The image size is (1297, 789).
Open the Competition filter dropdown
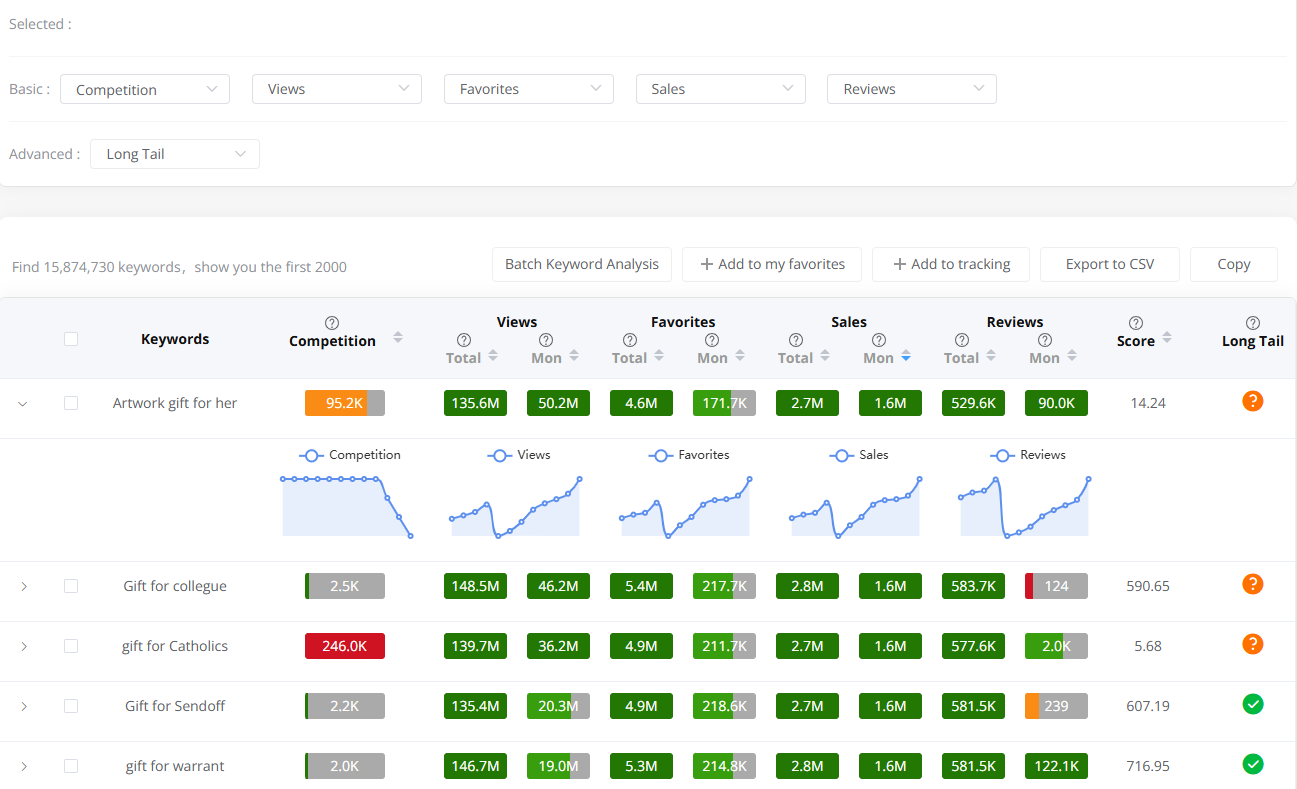(145, 89)
